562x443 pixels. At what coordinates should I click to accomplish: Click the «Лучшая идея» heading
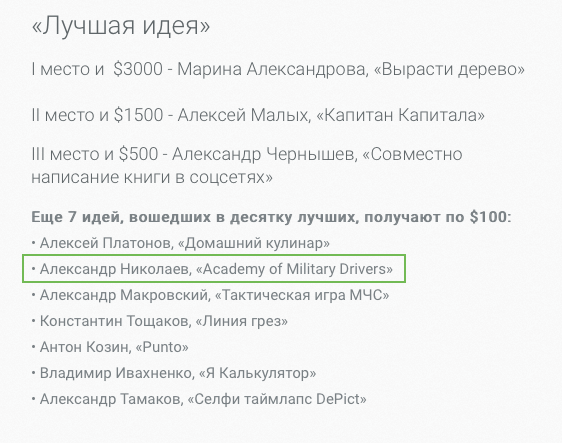pyautogui.click(x=121, y=26)
